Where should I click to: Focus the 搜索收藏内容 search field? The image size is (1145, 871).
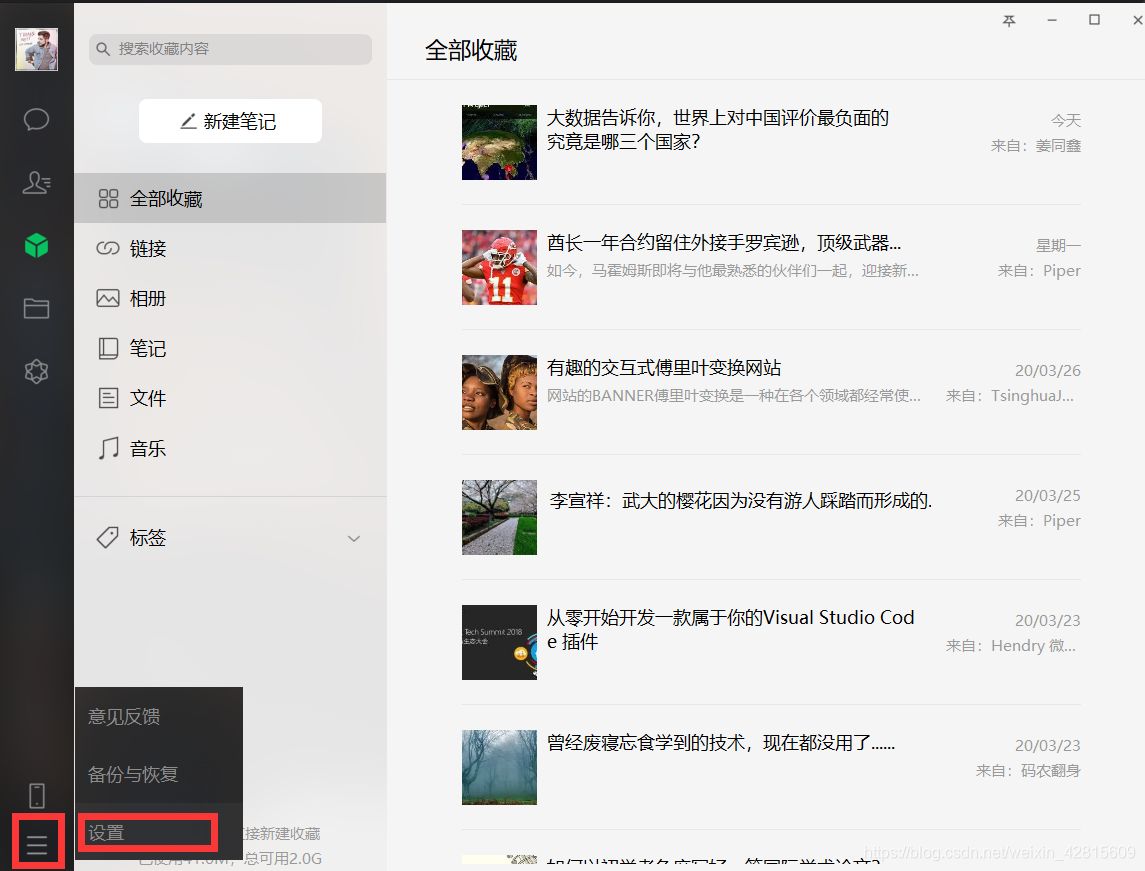(x=230, y=49)
